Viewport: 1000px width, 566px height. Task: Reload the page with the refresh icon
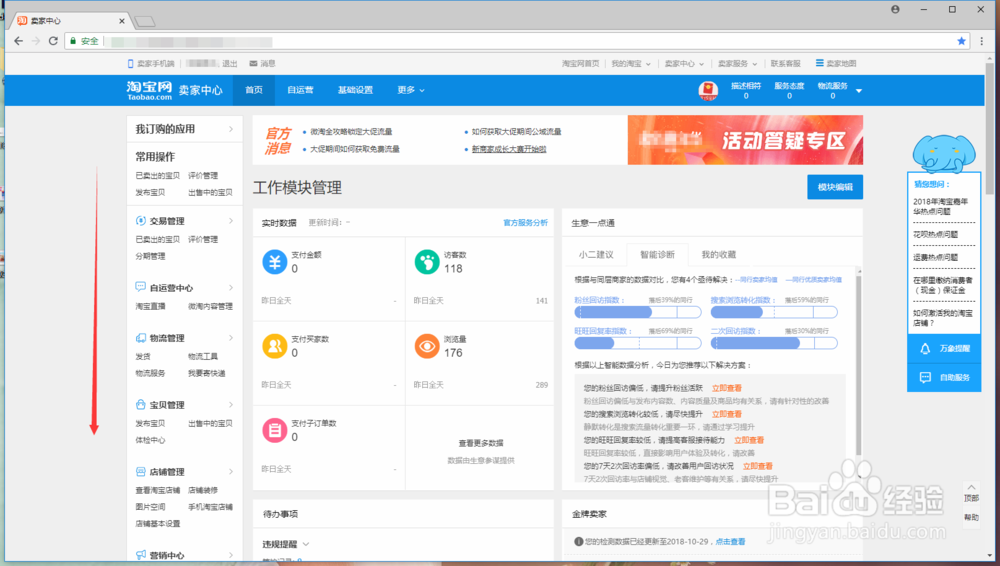(53, 41)
